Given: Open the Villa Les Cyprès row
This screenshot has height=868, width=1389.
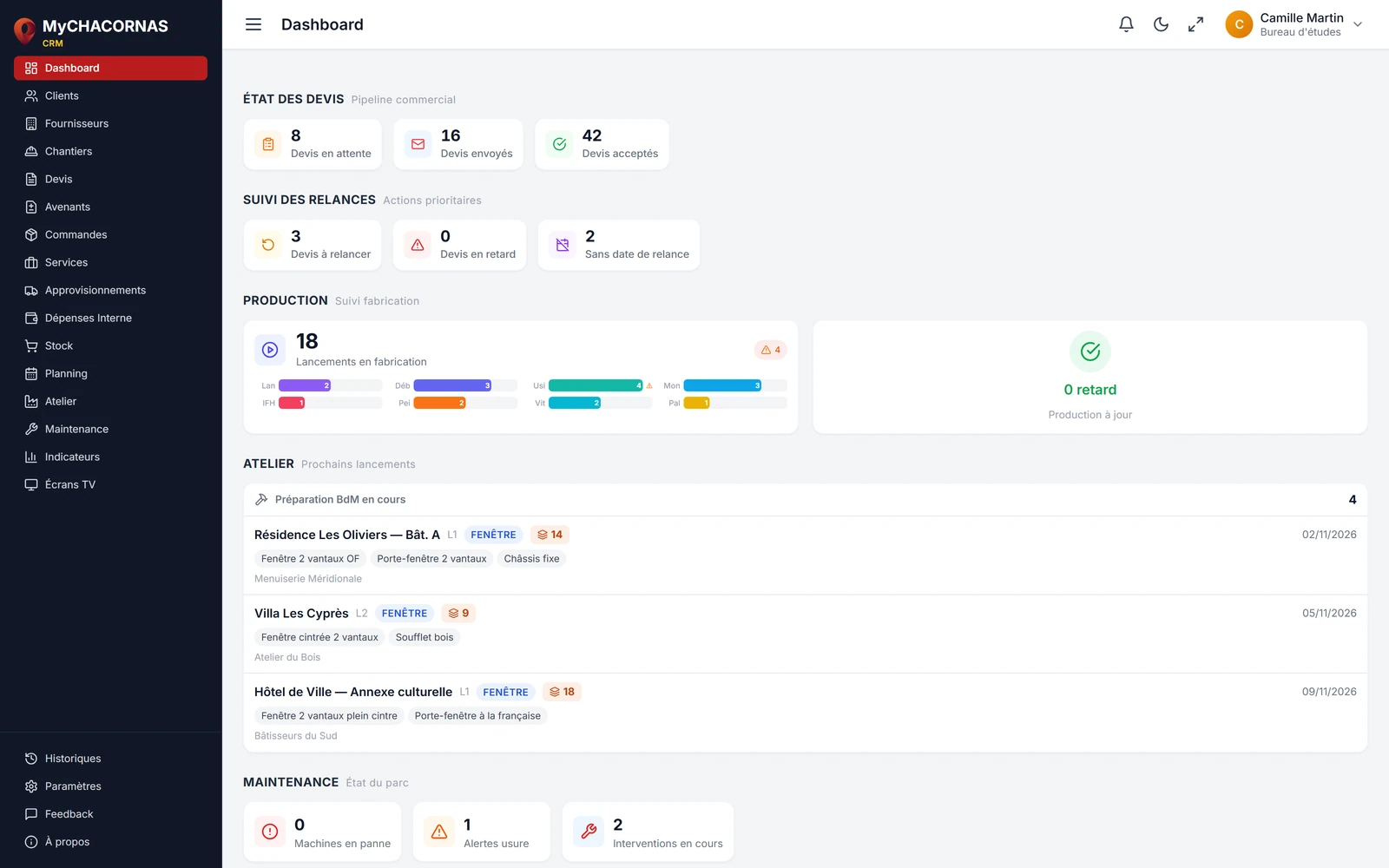Looking at the screenshot, I should coord(806,635).
